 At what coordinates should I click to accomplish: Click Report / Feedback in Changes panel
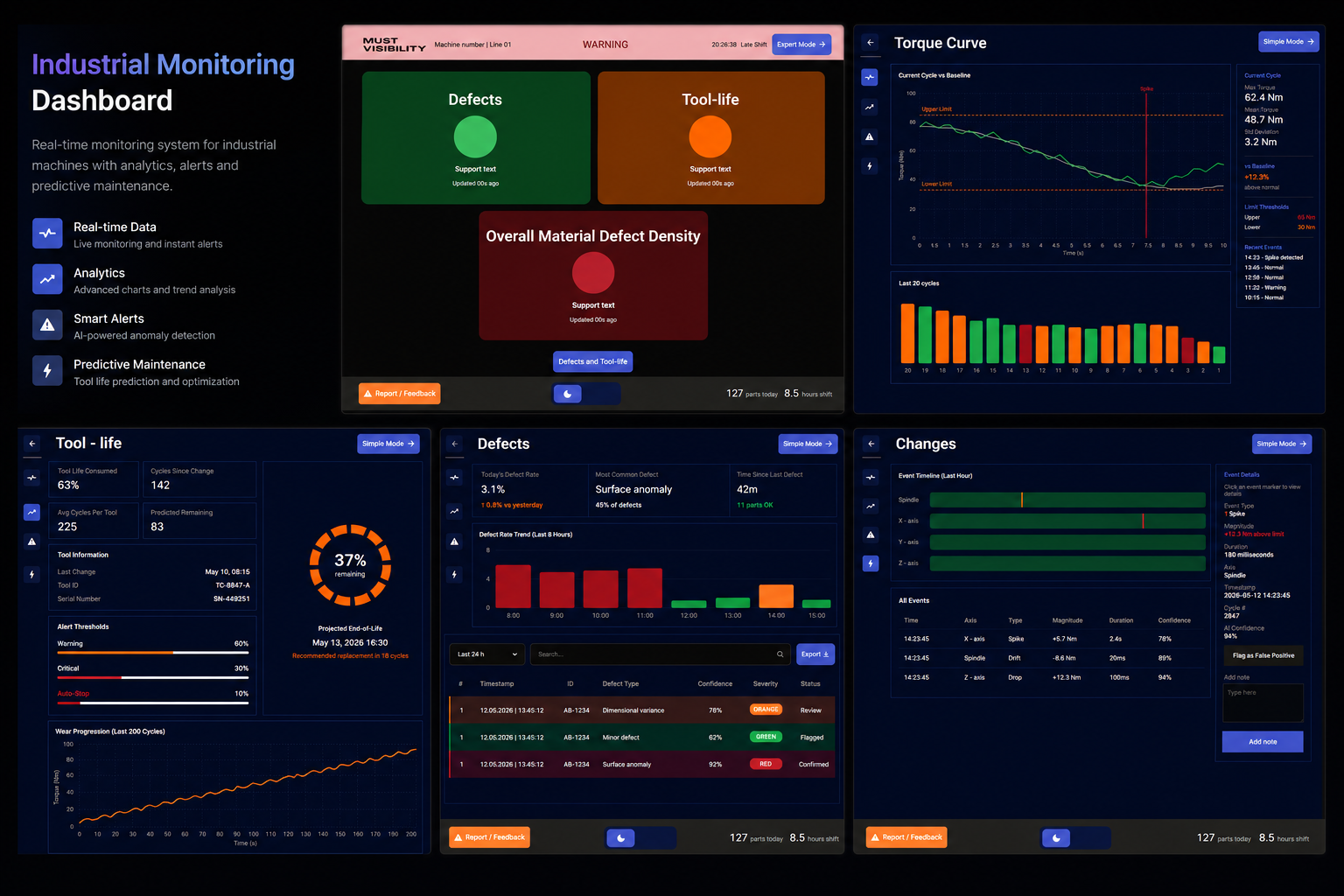[x=906, y=837]
